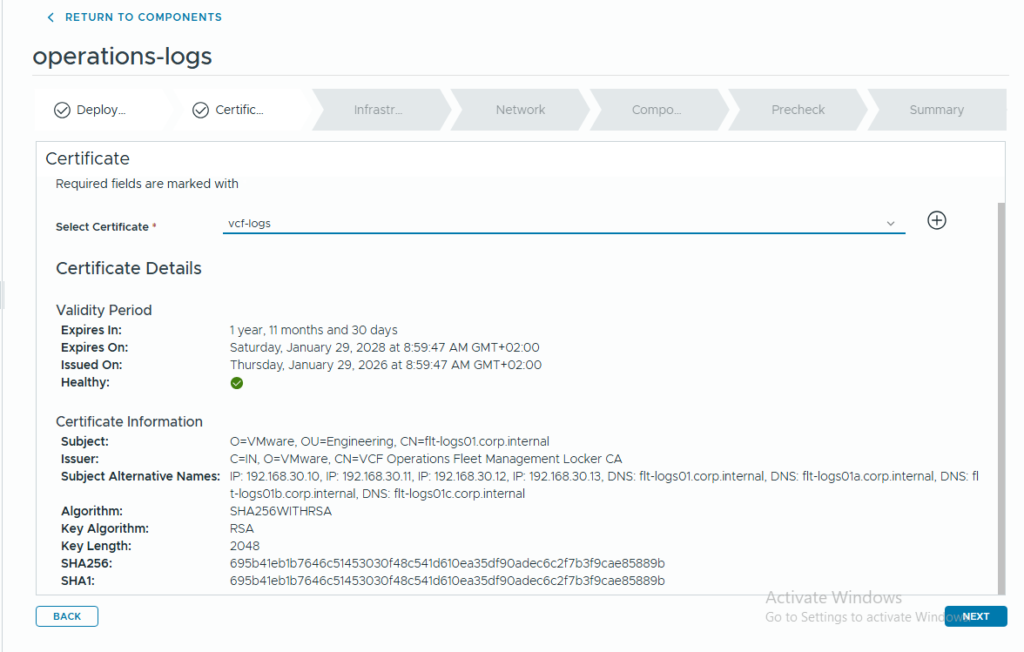Add a new certificate with plus icon
1024x652 pixels.
[936, 221]
